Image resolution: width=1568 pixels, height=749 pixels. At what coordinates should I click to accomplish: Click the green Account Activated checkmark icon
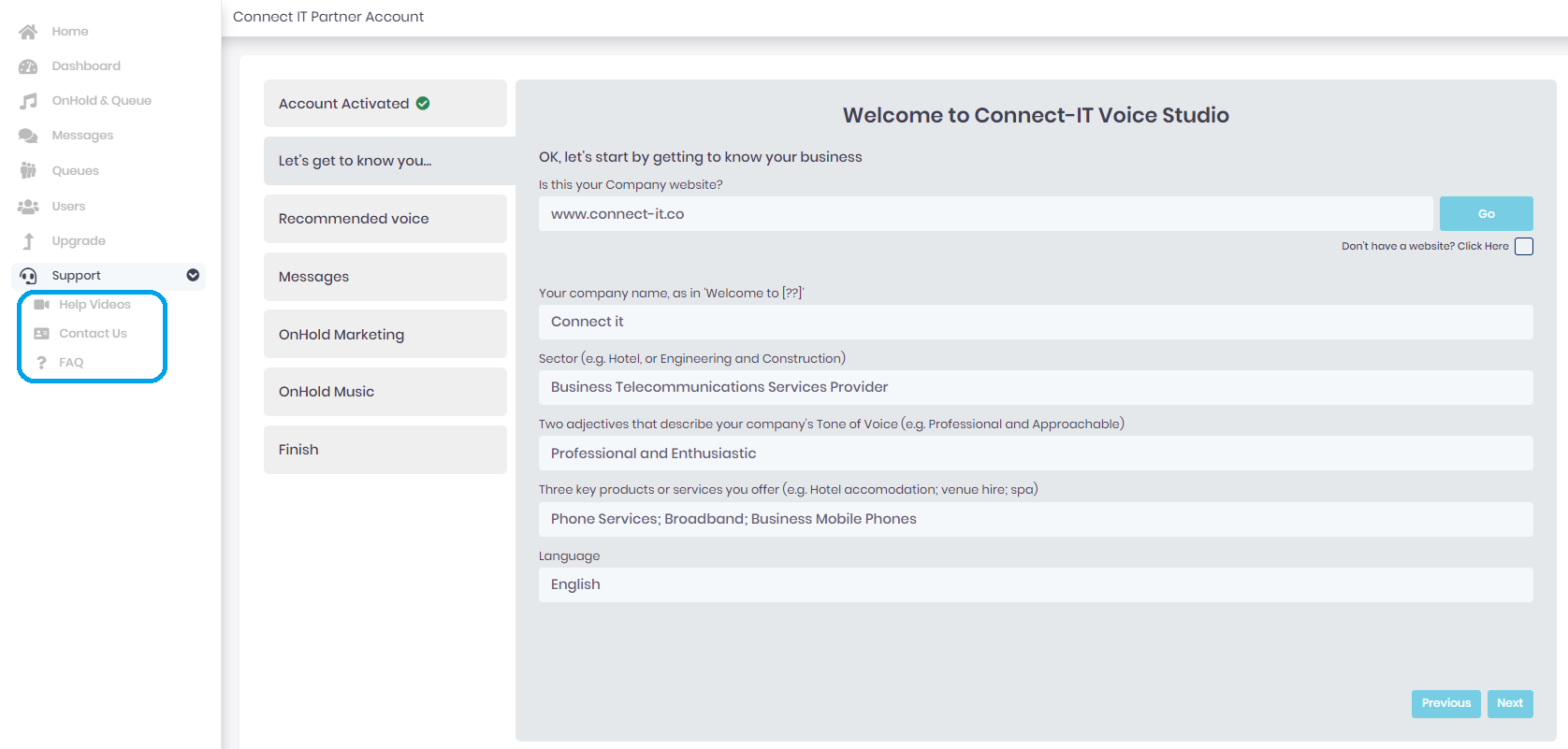[x=423, y=104]
